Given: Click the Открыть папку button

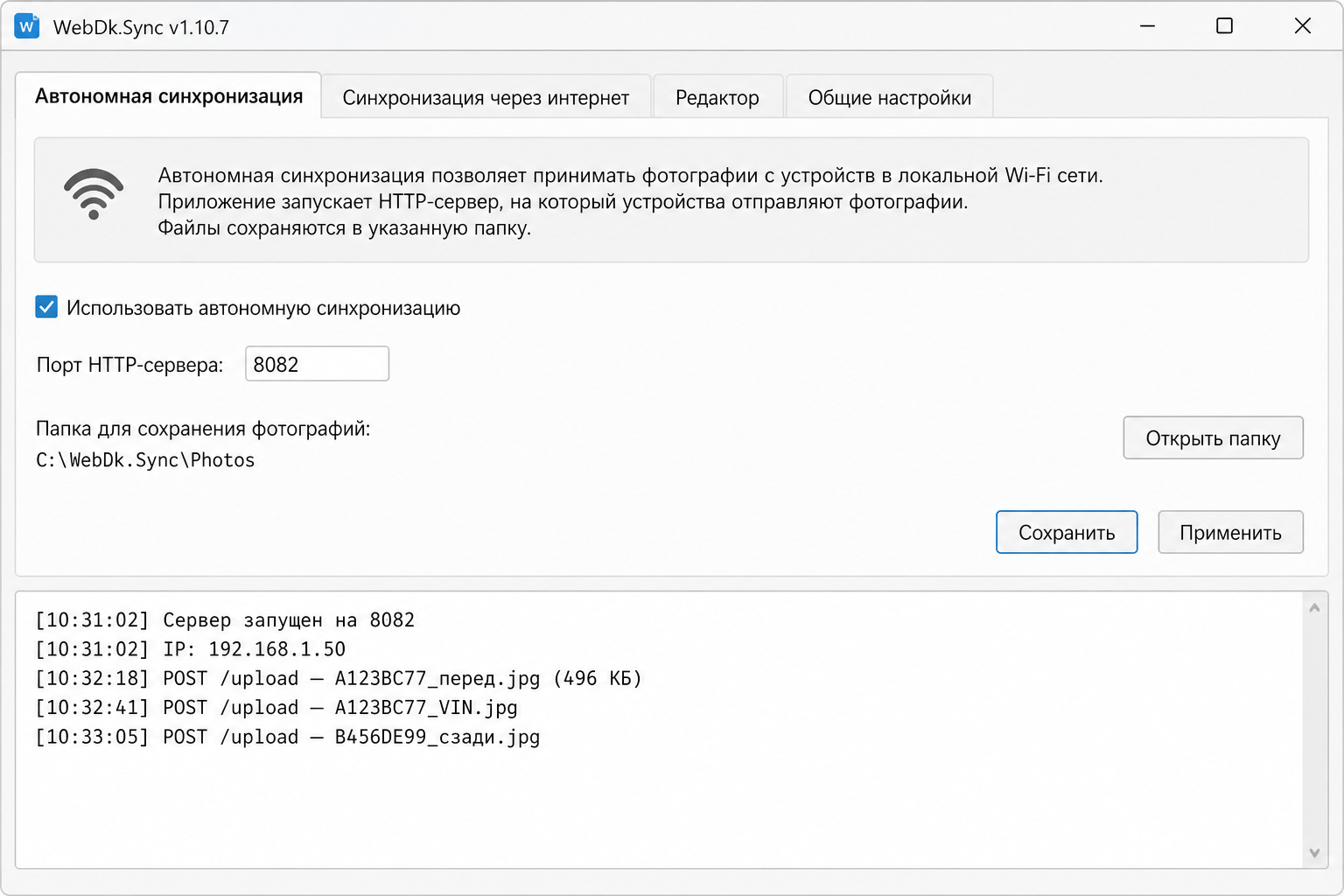Looking at the screenshot, I should click(x=1213, y=437).
